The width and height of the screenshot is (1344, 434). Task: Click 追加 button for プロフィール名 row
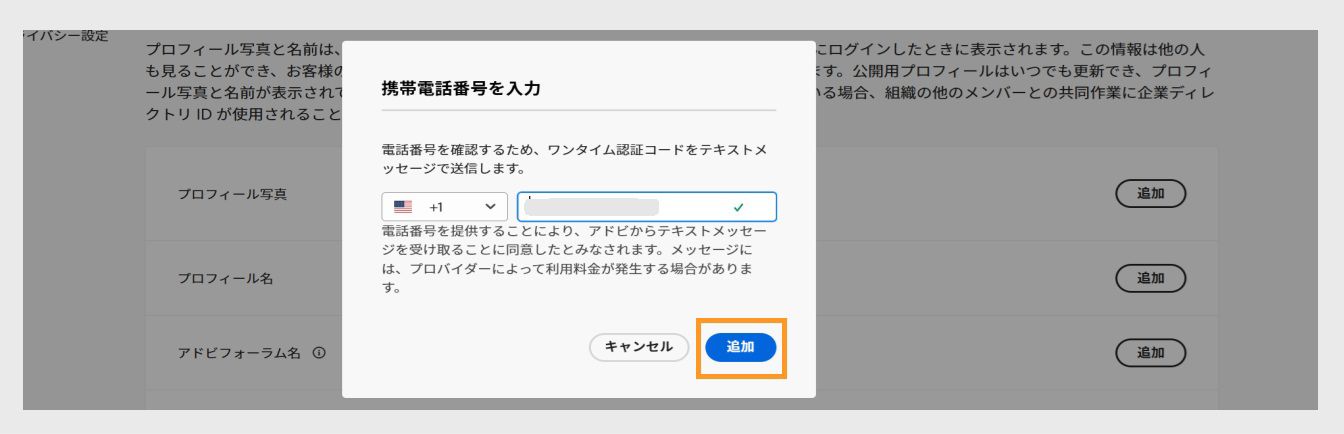click(x=1150, y=278)
